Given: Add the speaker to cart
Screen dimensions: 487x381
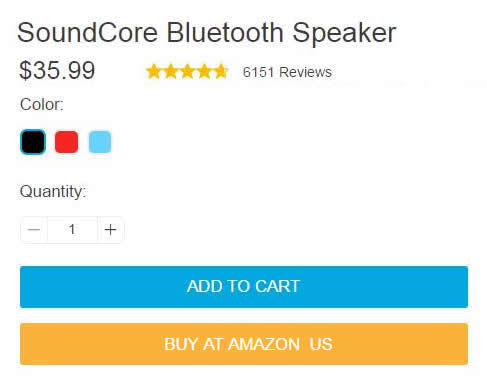Looking at the screenshot, I should 244,287.
